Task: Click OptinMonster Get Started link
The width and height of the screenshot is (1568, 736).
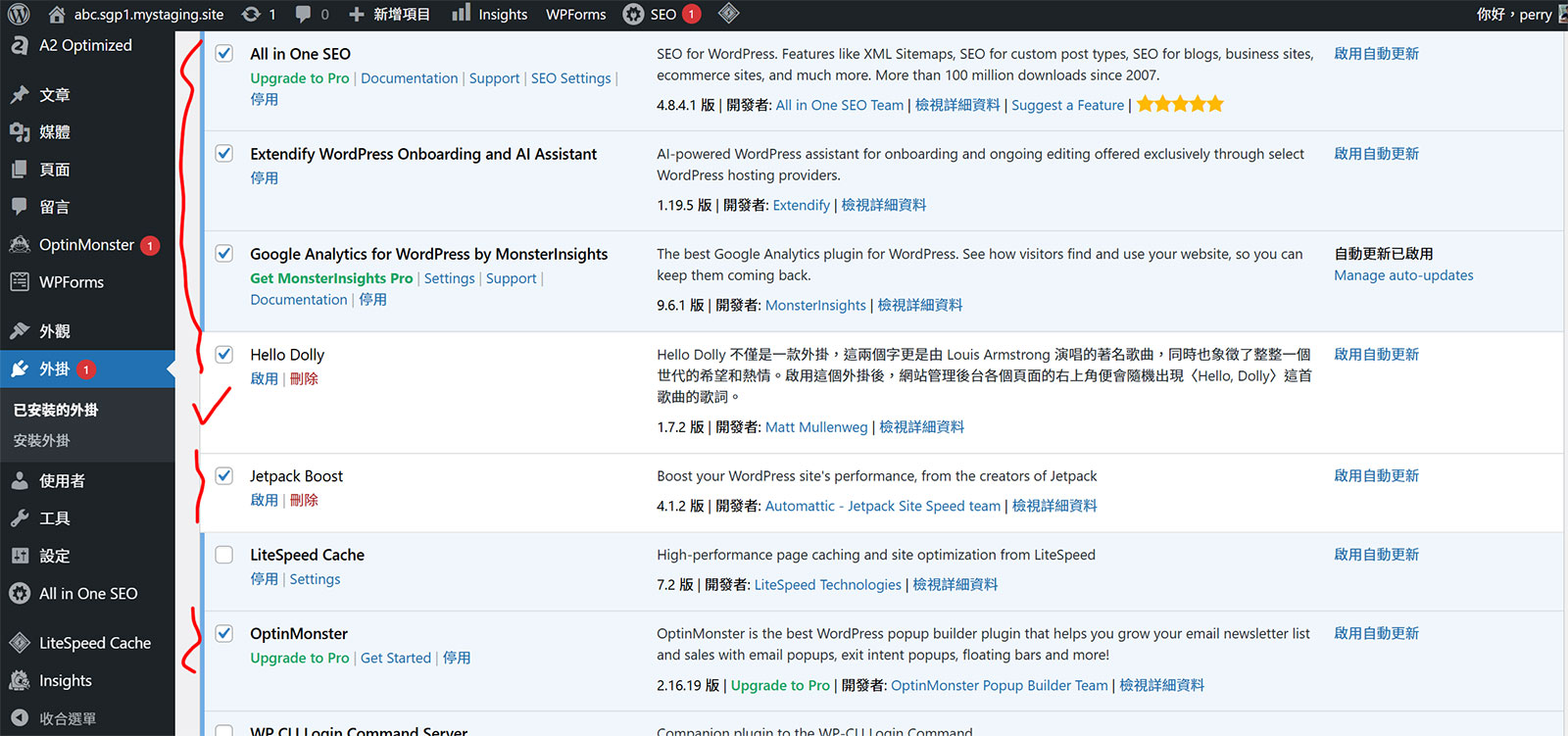Action: click(x=396, y=659)
